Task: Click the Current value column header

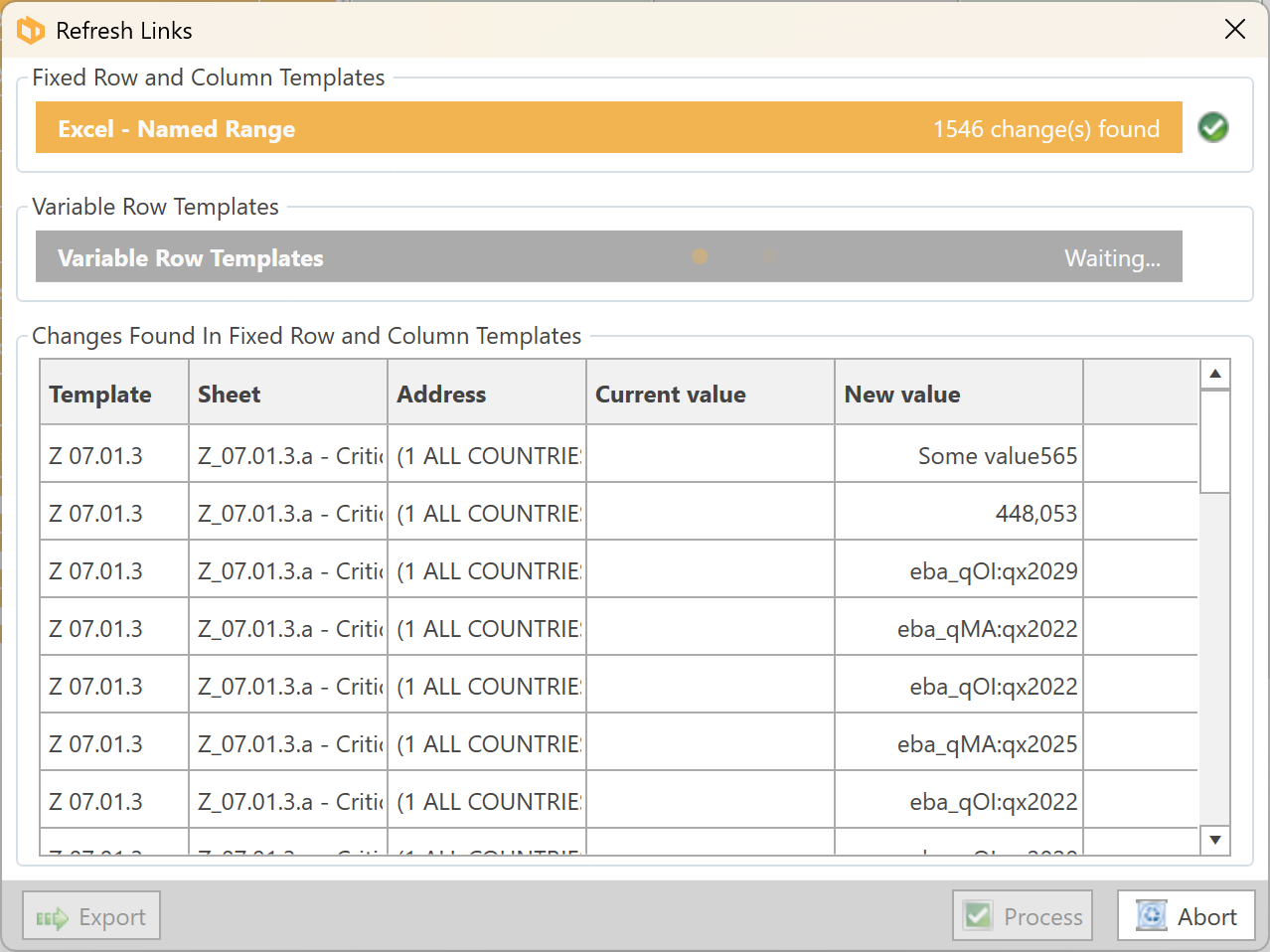Action: 671,395
